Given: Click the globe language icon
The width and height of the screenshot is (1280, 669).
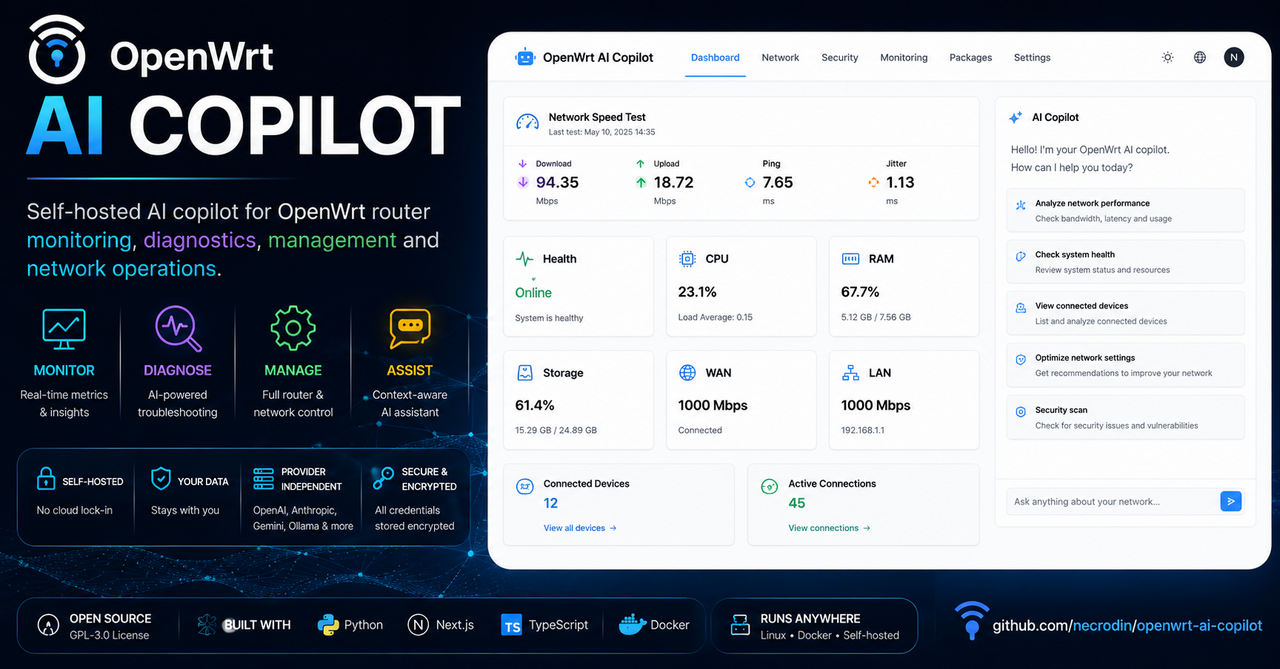Looking at the screenshot, I should 1200,58.
